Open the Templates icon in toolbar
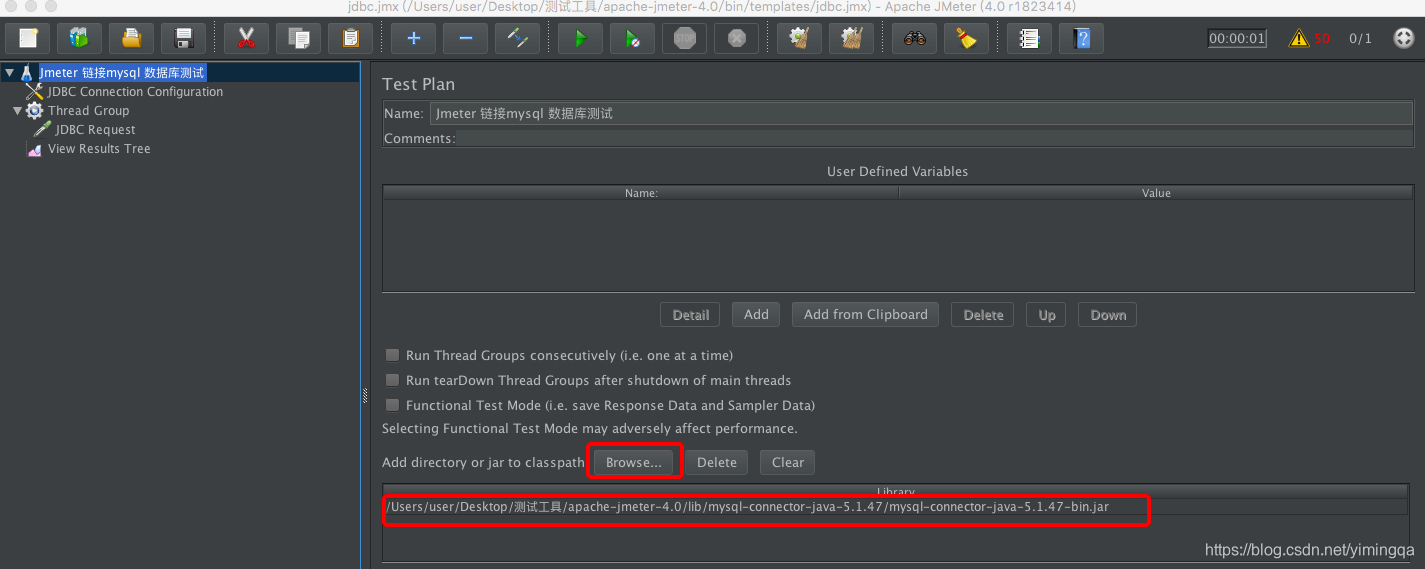 pyautogui.click(x=79, y=39)
